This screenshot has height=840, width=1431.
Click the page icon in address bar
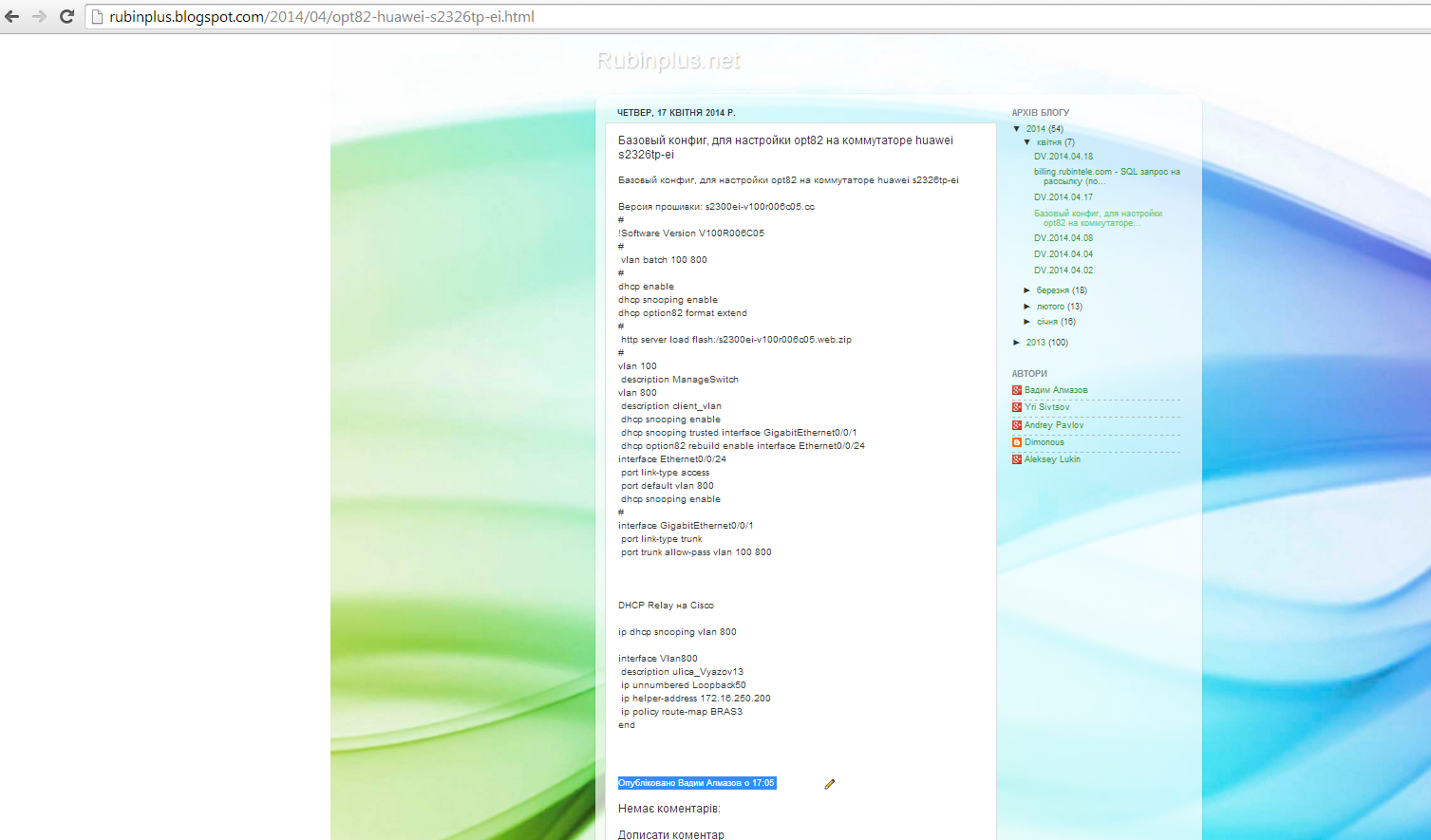[x=97, y=17]
